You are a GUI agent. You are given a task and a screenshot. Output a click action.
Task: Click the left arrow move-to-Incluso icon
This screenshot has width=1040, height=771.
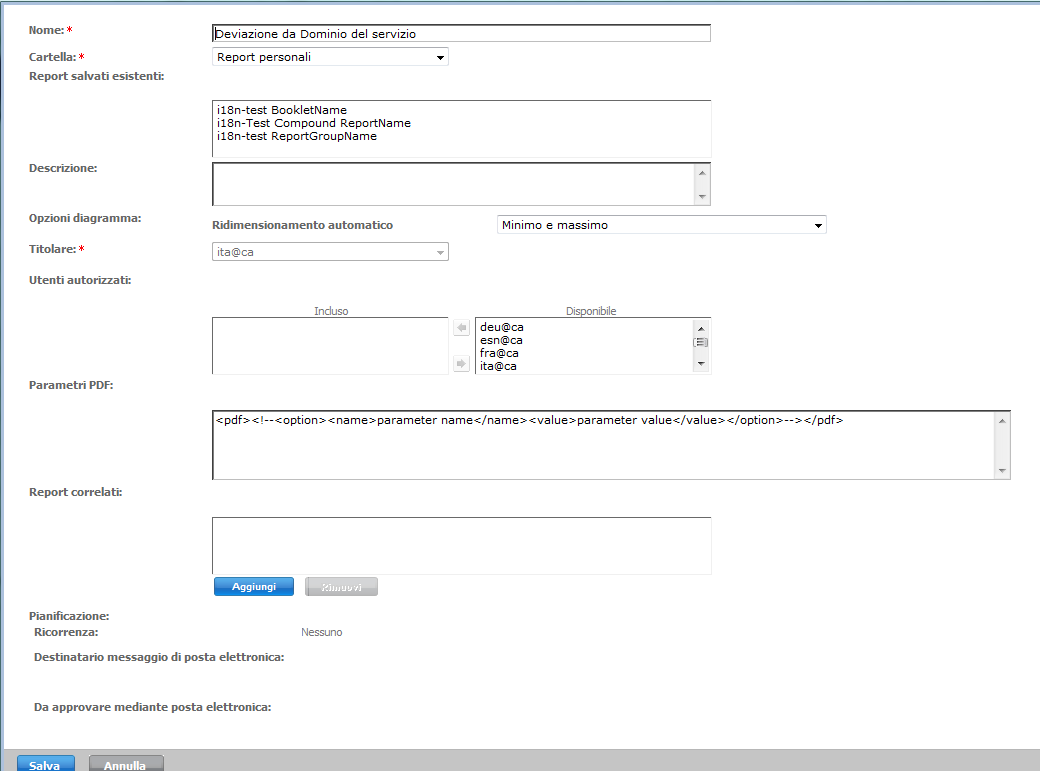(462, 328)
